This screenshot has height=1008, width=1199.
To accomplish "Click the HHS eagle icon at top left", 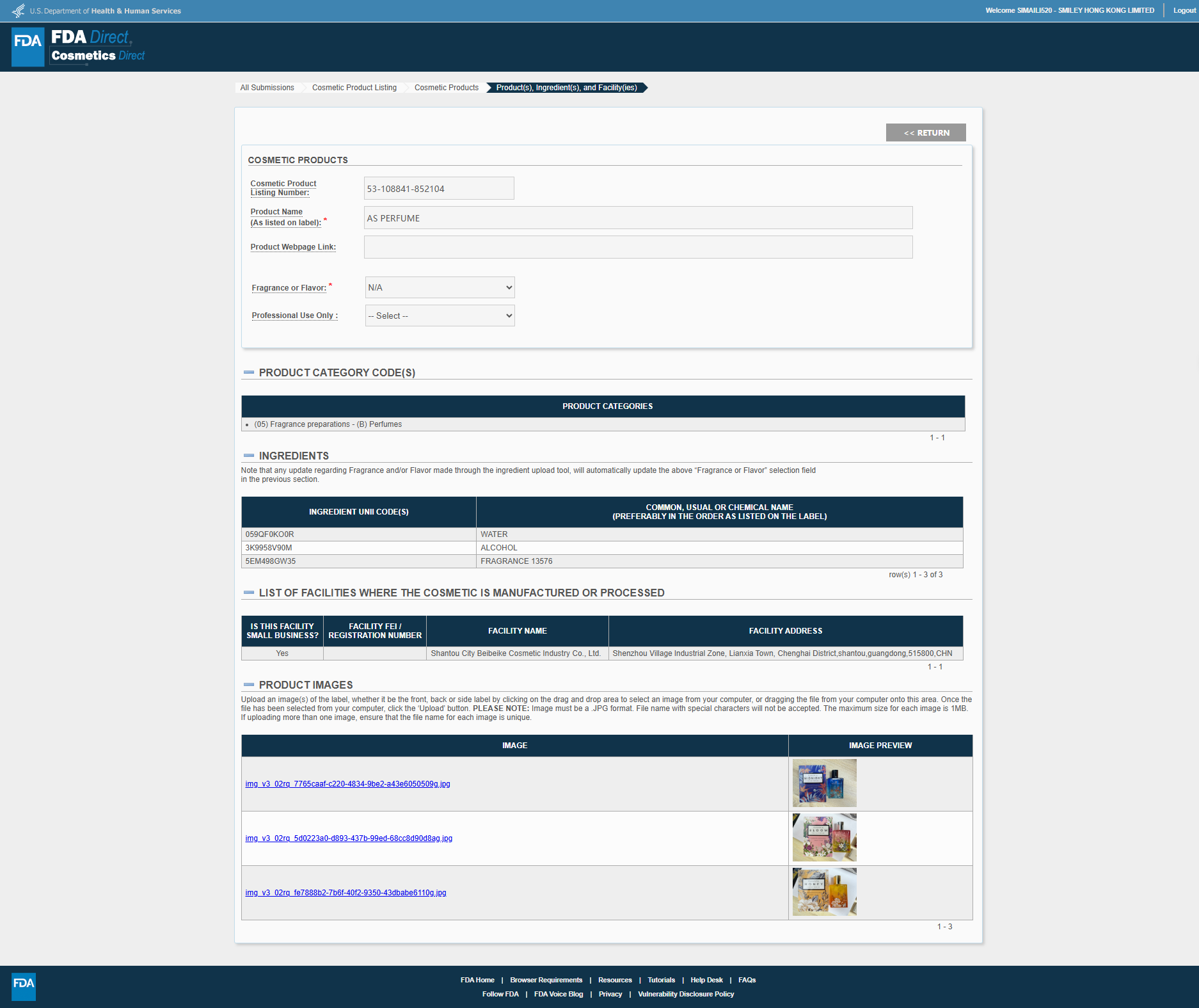I will tap(19, 11).
